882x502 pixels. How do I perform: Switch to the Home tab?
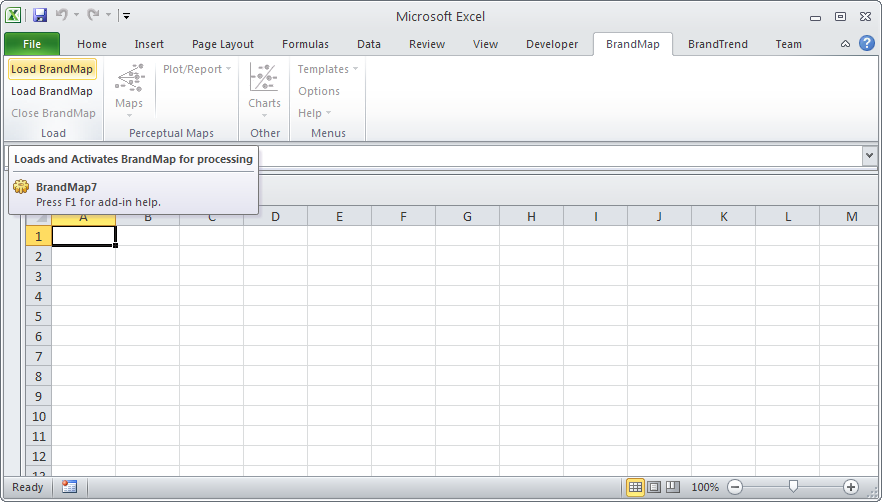coord(92,44)
